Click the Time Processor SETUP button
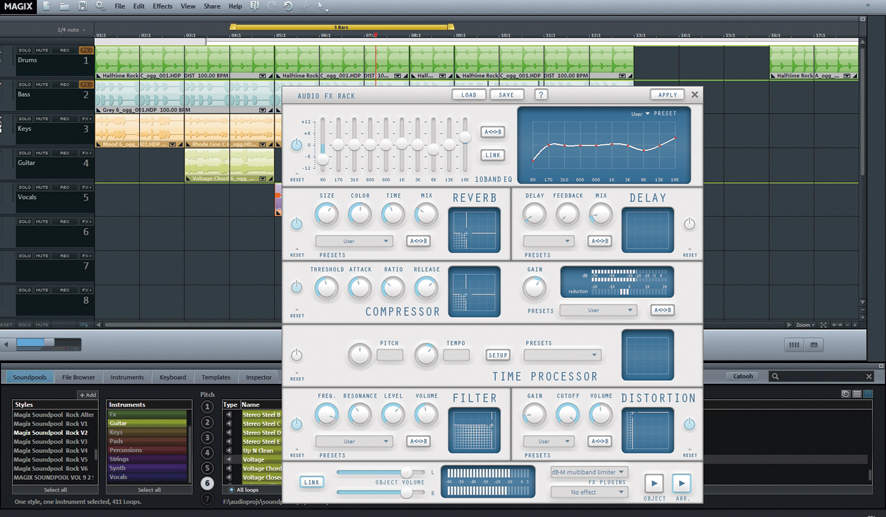Viewport: 886px width, 517px height. coord(498,355)
